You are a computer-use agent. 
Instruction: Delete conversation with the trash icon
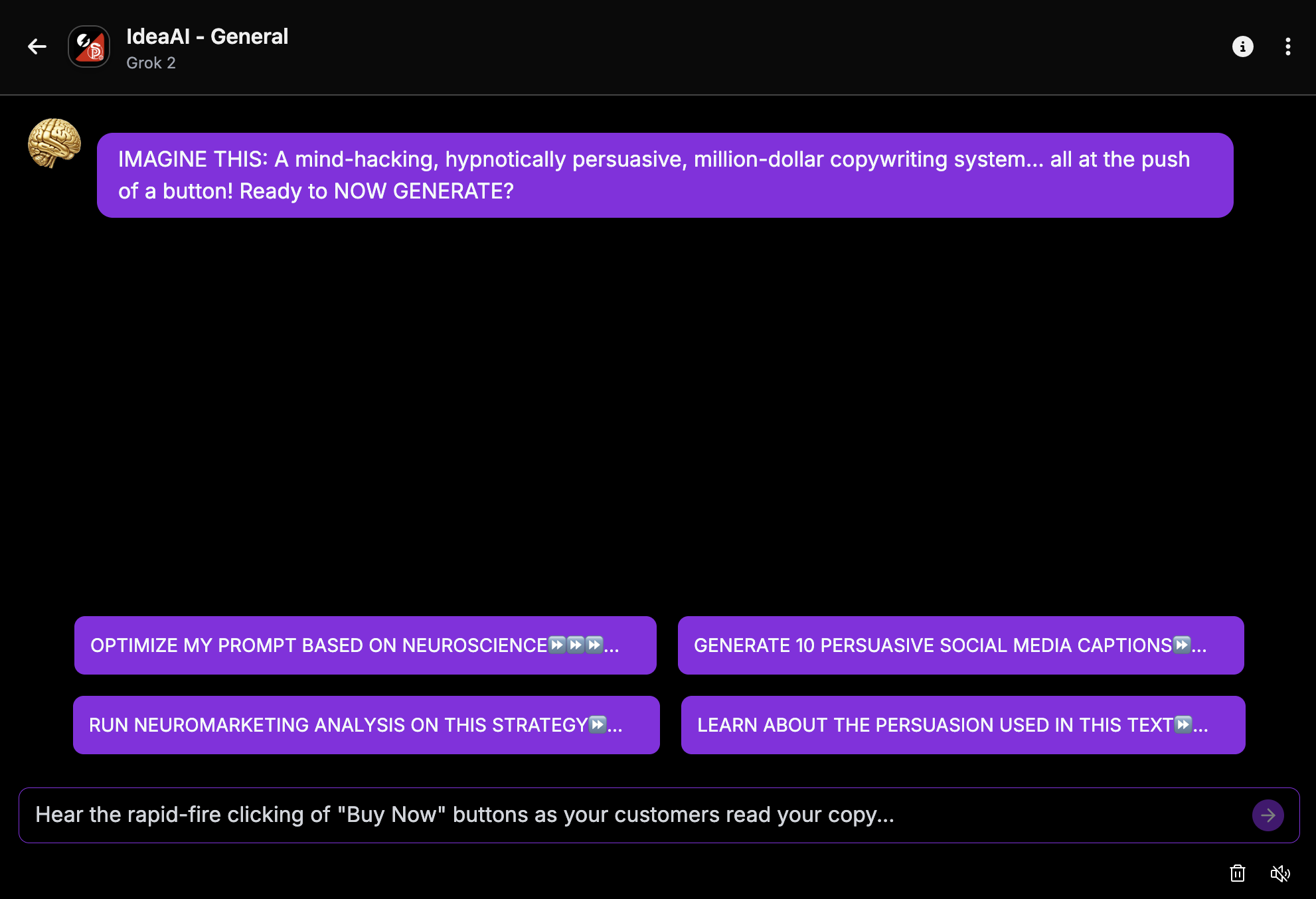[x=1237, y=873]
